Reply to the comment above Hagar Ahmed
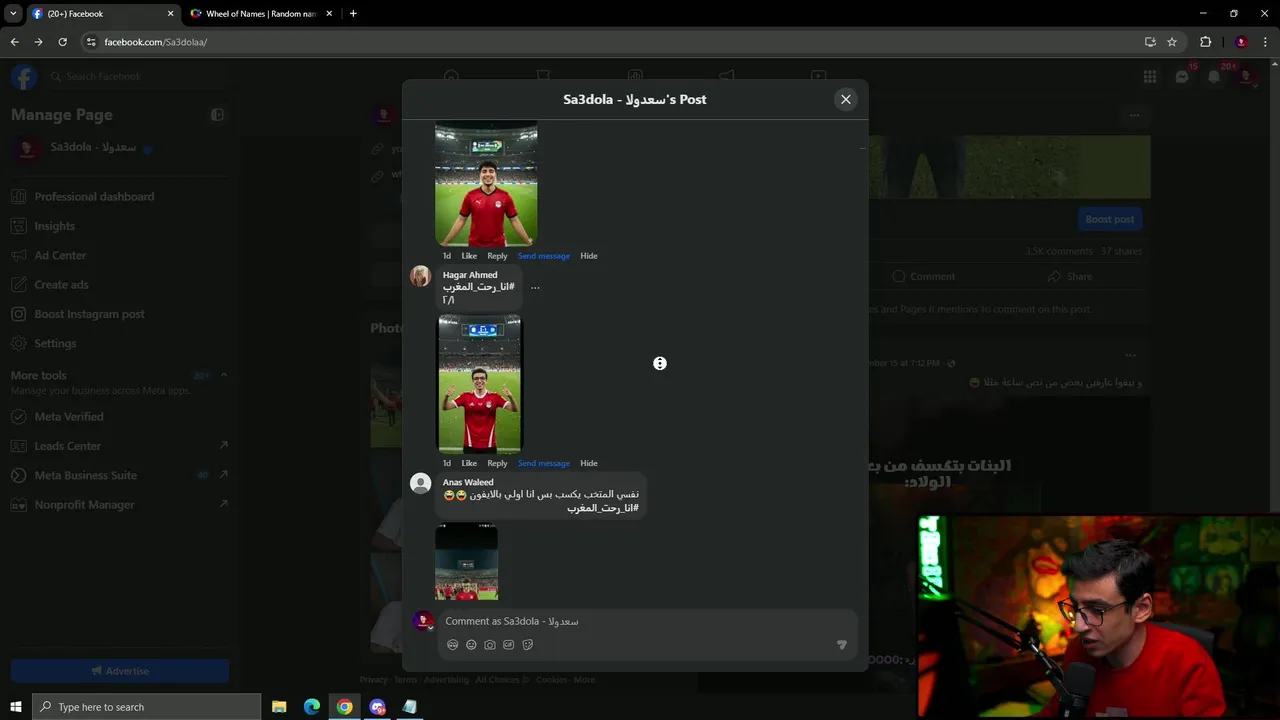This screenshot has width=1280, height=720. click(497, 256)
